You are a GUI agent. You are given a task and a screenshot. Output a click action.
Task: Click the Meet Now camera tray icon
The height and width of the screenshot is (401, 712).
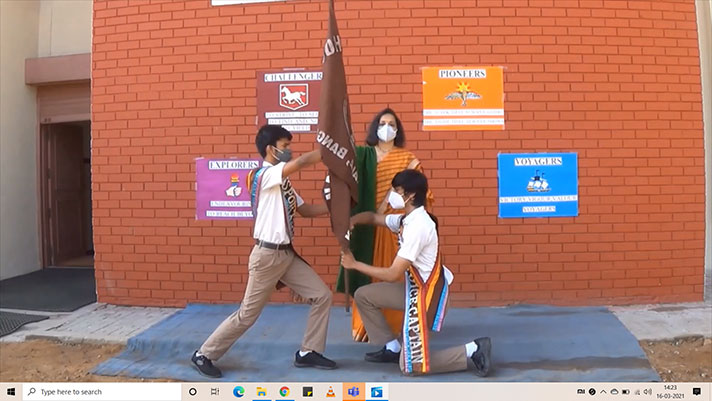tap(581, 392)
